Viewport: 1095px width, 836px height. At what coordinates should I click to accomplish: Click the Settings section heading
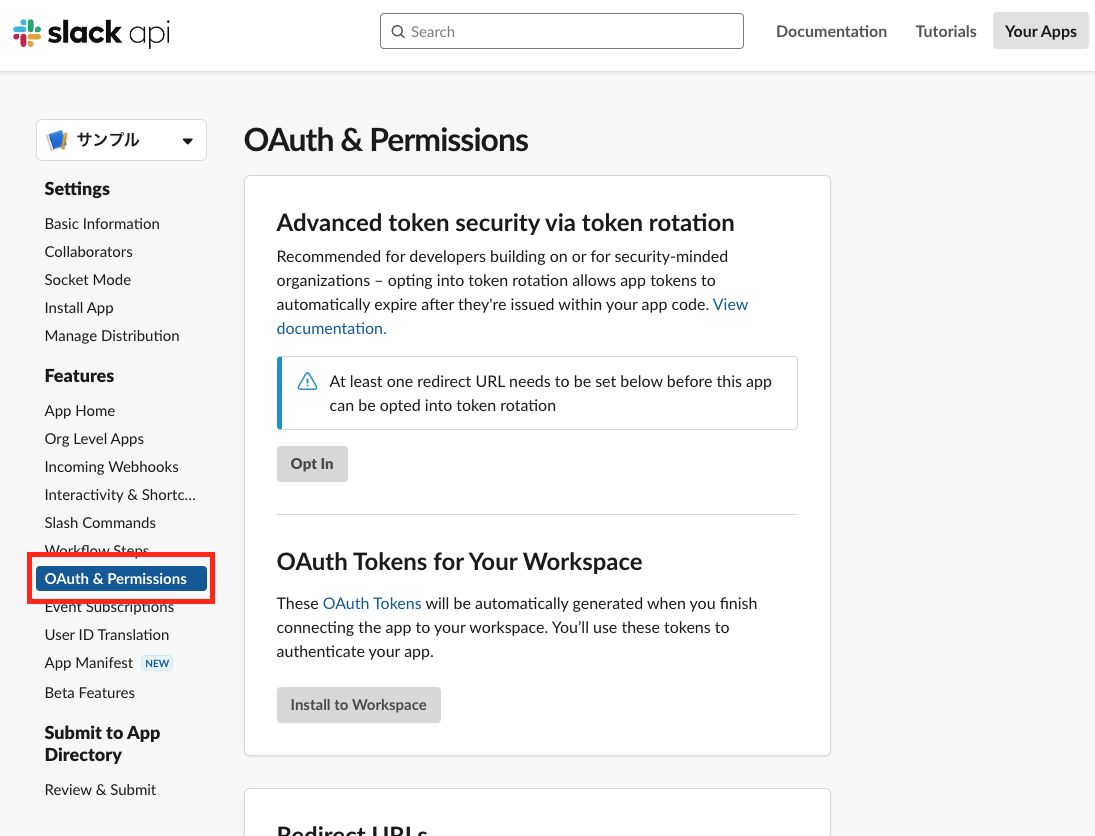tap(77, 189)
